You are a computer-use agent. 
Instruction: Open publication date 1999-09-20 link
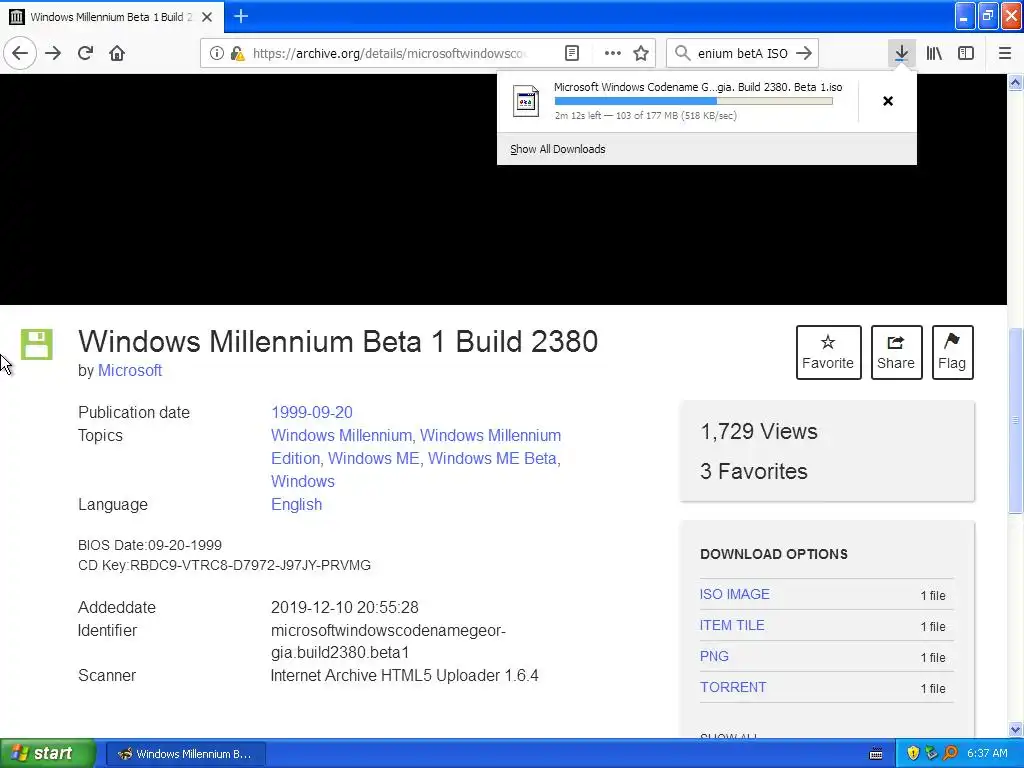click(312, 413)
